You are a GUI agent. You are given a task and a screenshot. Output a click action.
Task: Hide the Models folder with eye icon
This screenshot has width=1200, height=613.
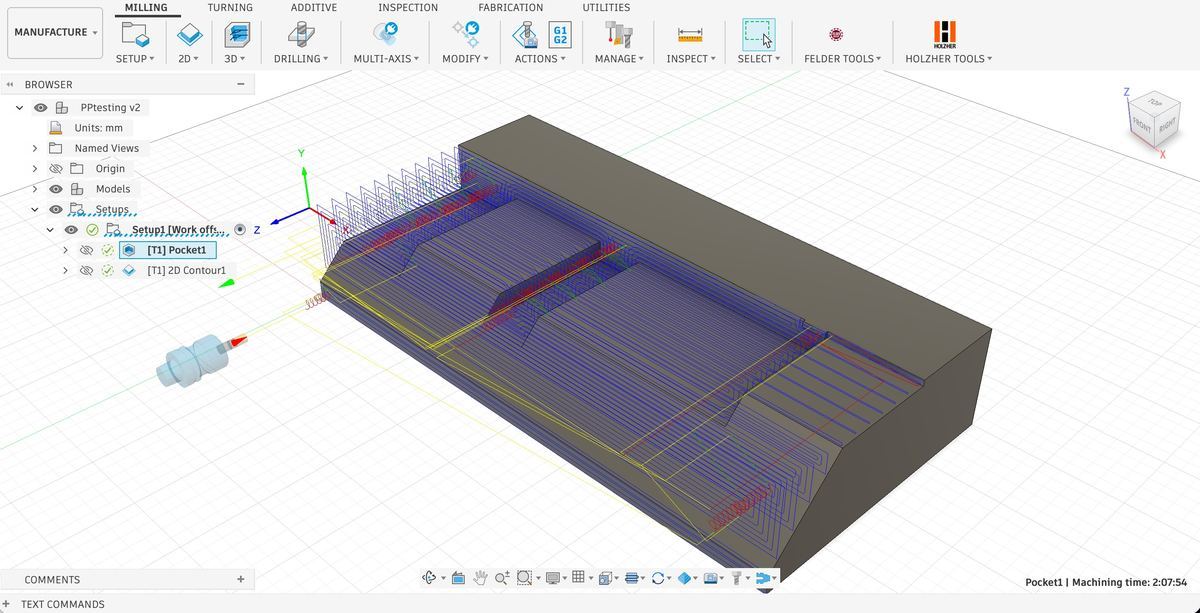click(x=56, y=188)
